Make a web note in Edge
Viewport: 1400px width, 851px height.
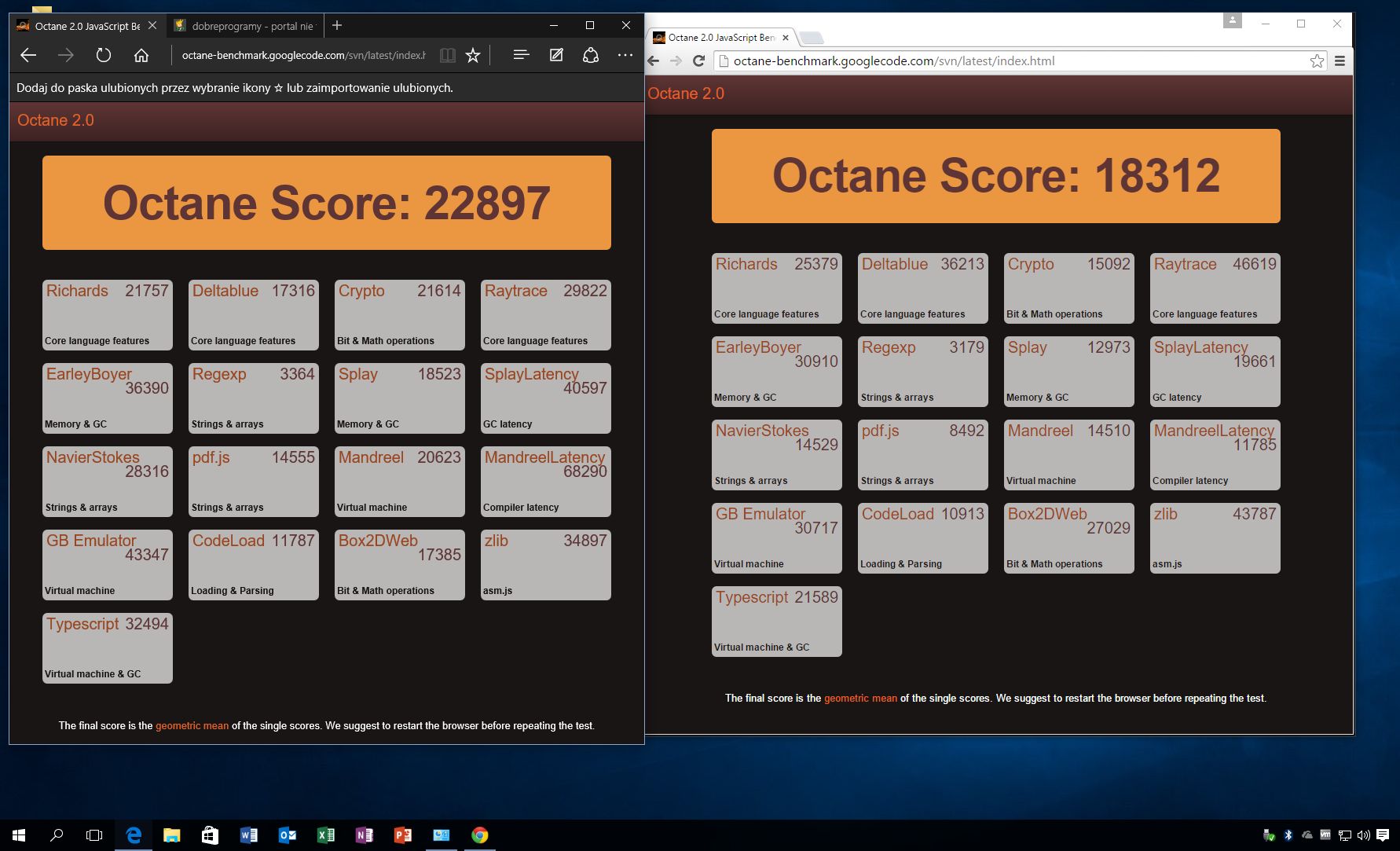[556, 55]
